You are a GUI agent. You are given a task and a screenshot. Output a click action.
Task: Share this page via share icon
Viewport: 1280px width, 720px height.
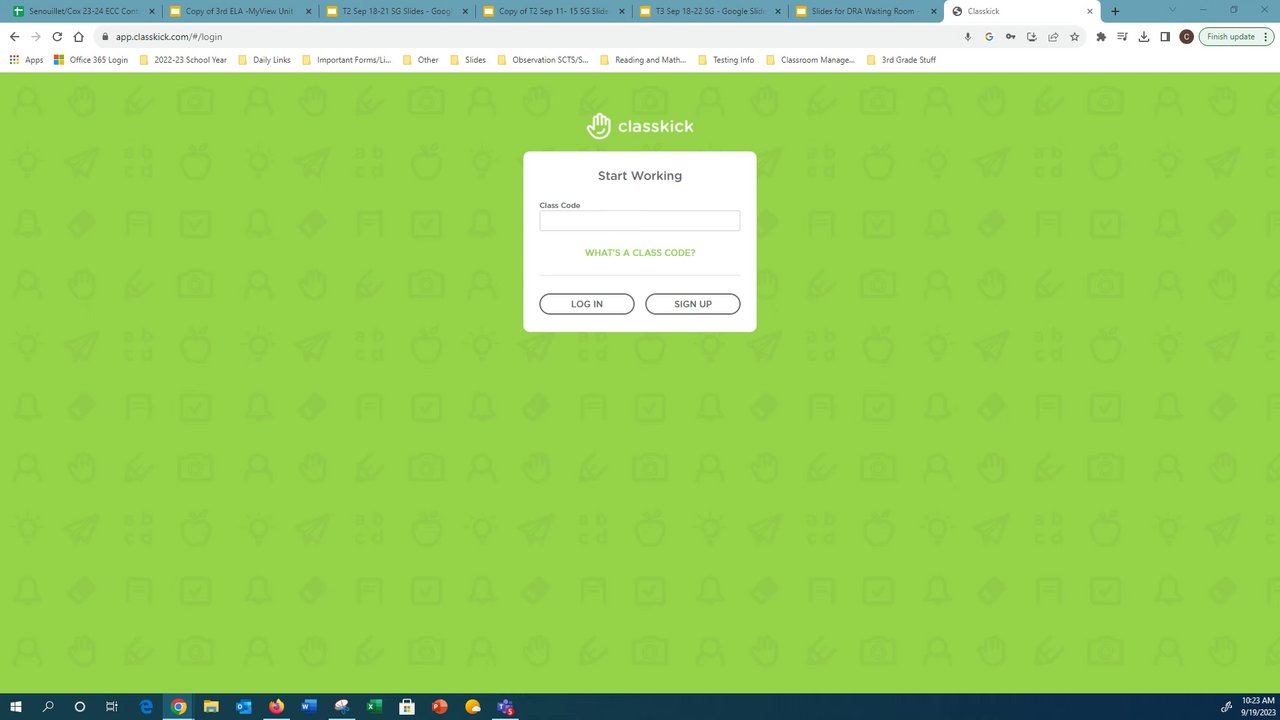pyautogui.click(x=1053, y=37)
